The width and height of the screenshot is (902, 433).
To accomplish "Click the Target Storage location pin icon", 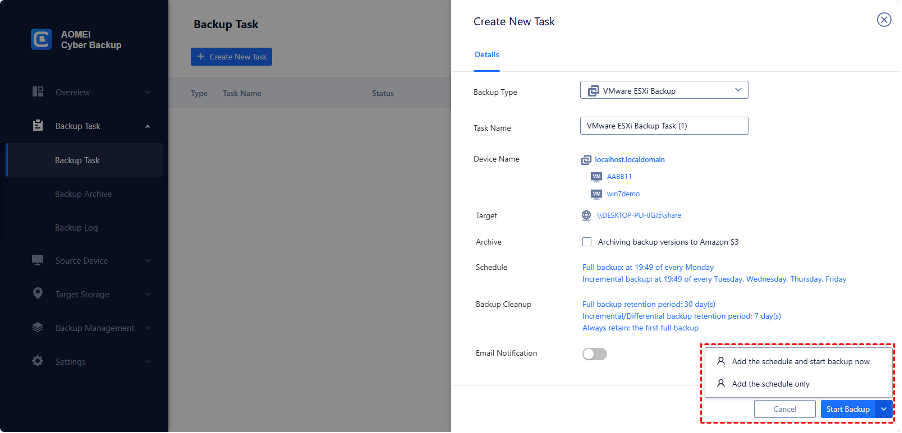I will click(x=38, y=294).
